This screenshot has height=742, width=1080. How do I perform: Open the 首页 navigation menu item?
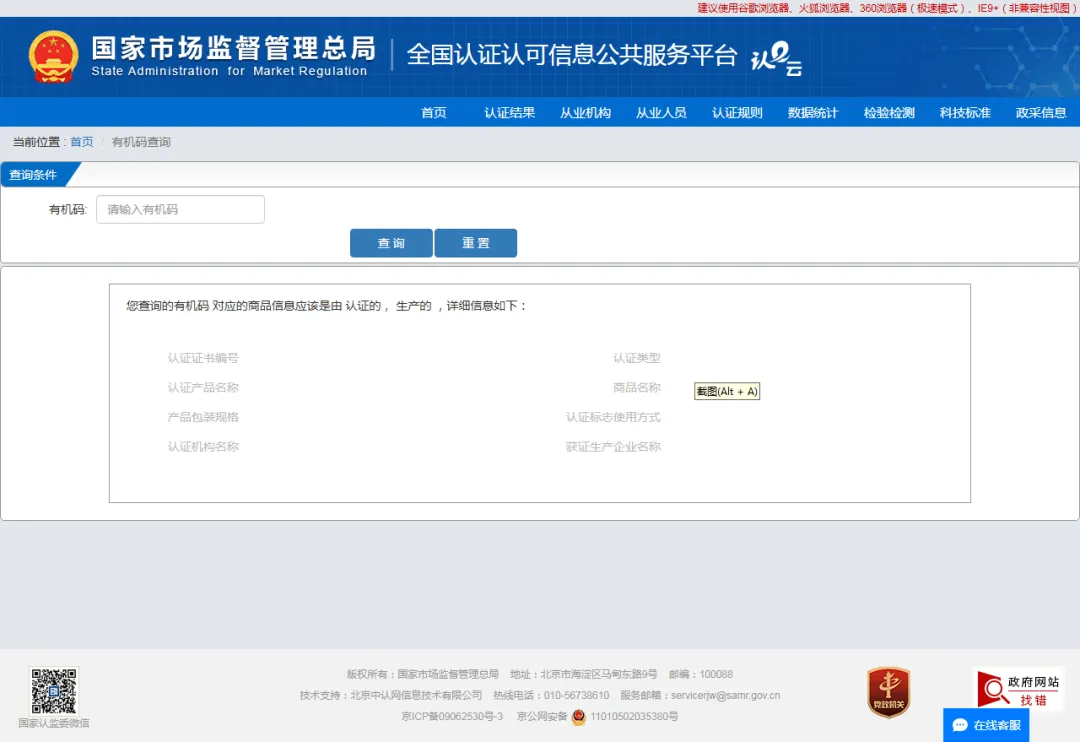point(433,113)
